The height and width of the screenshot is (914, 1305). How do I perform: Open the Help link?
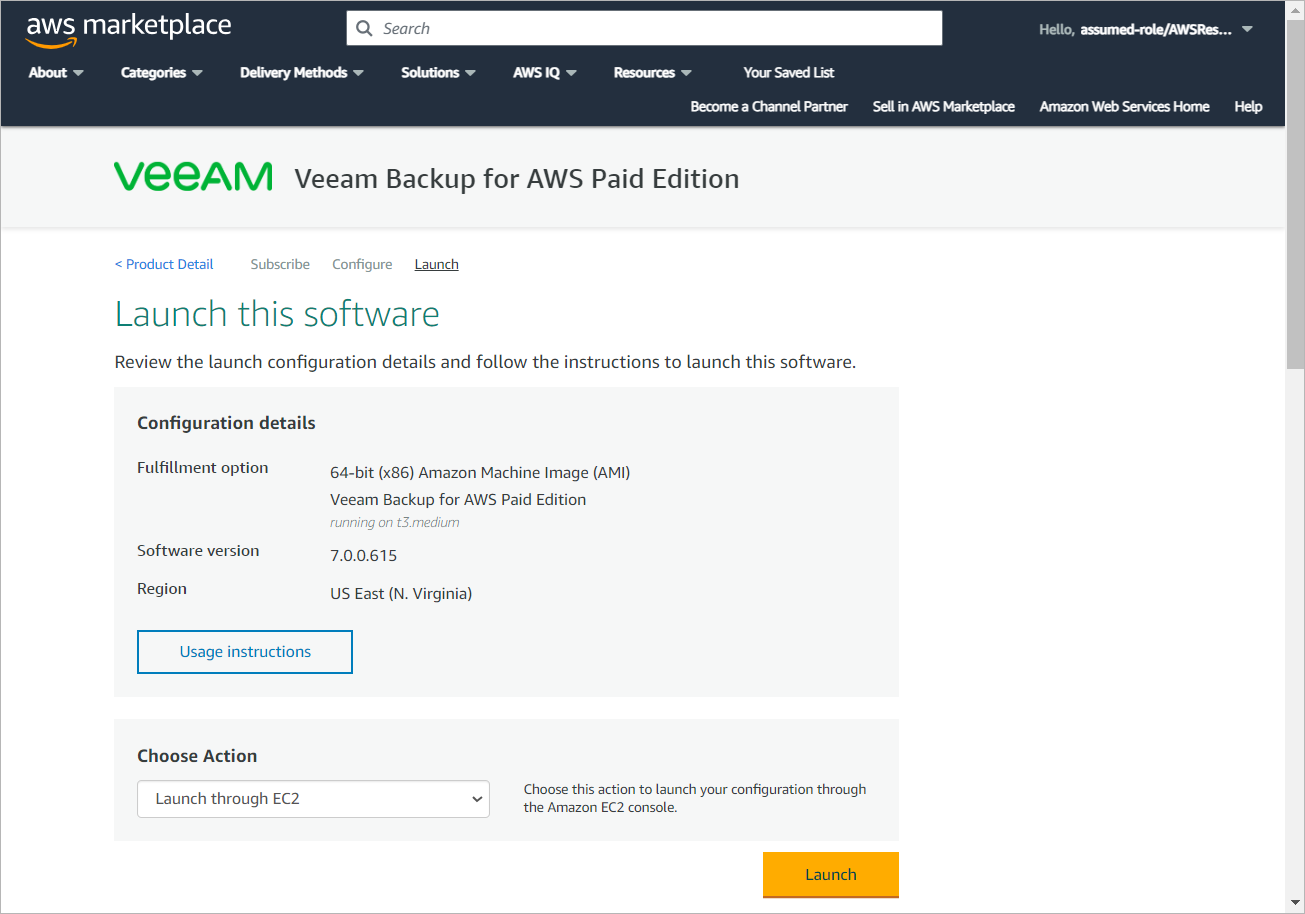click(1248, 107)
